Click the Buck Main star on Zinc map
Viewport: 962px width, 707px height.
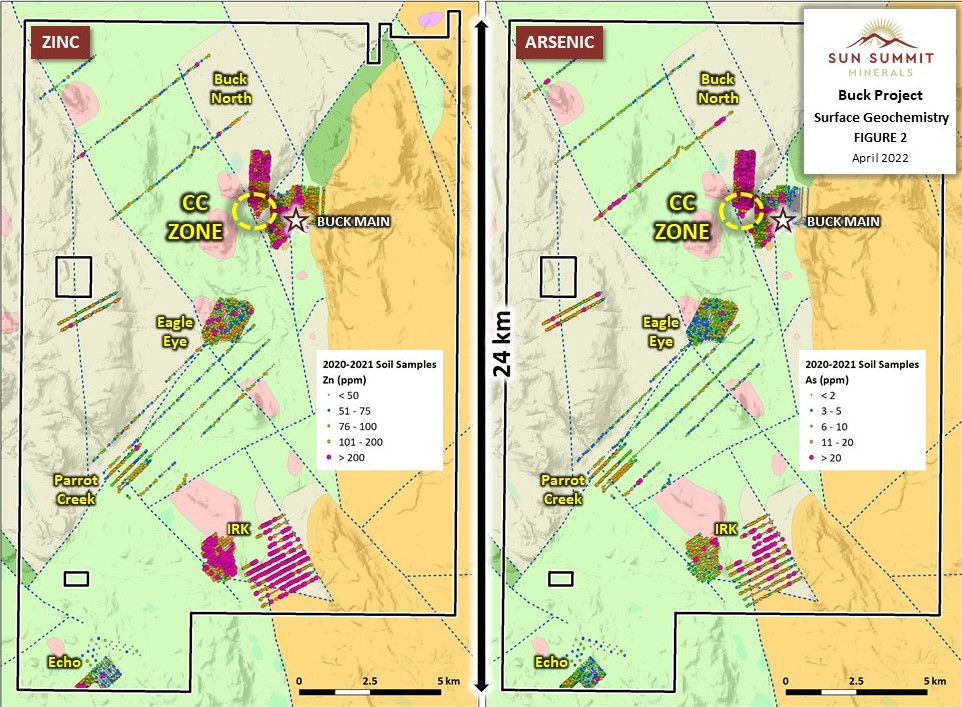coord(296,220)
